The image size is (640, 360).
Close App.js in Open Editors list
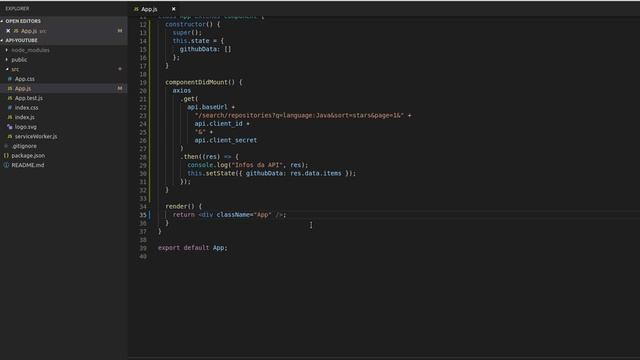[8, 31]
